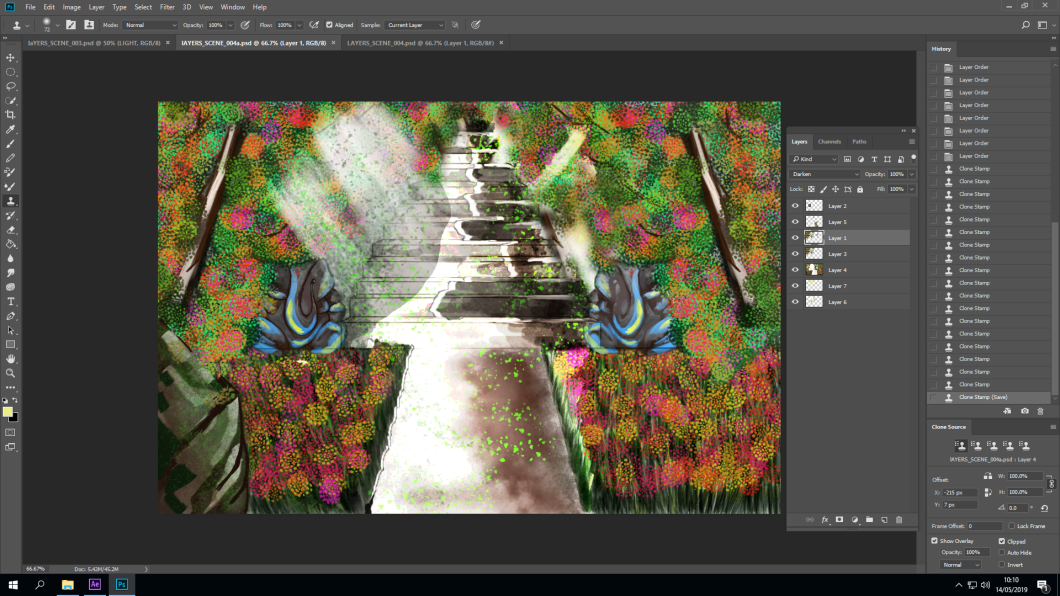Open the Sample Current Layer dropdown
1060x596 pixels.
click(415, 25)
